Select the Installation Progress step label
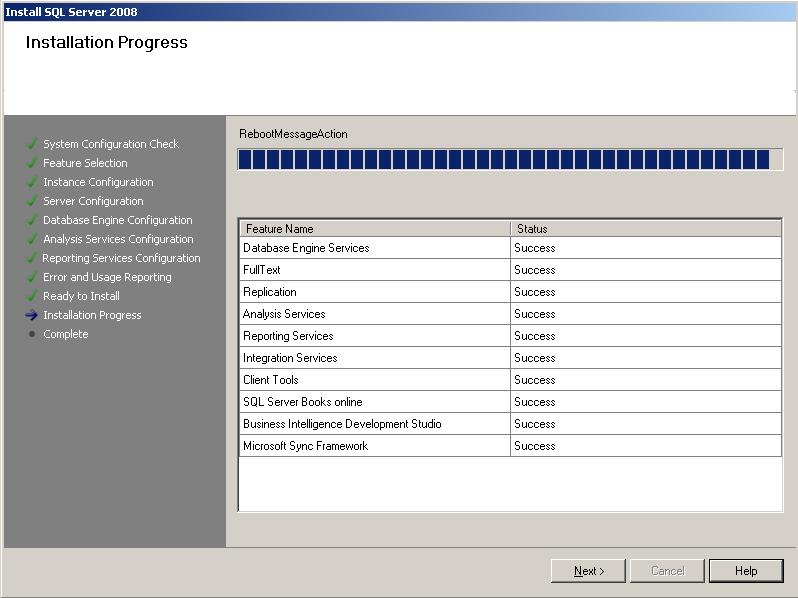The width and height of the screenshot is (798, 598). [x=92, y=315]
